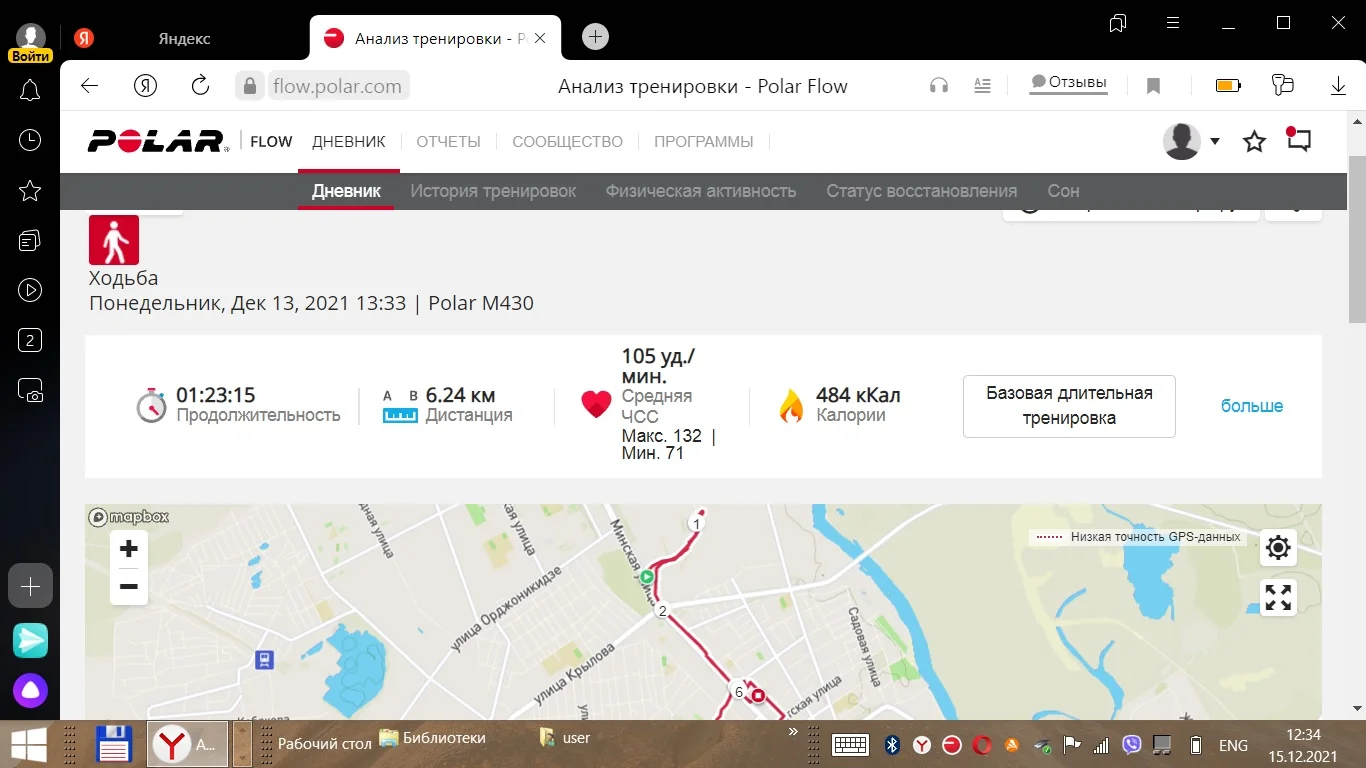Open the ДНЕВНИК top menu item
Screen dimensions: 1366x768
pos(349,142)
